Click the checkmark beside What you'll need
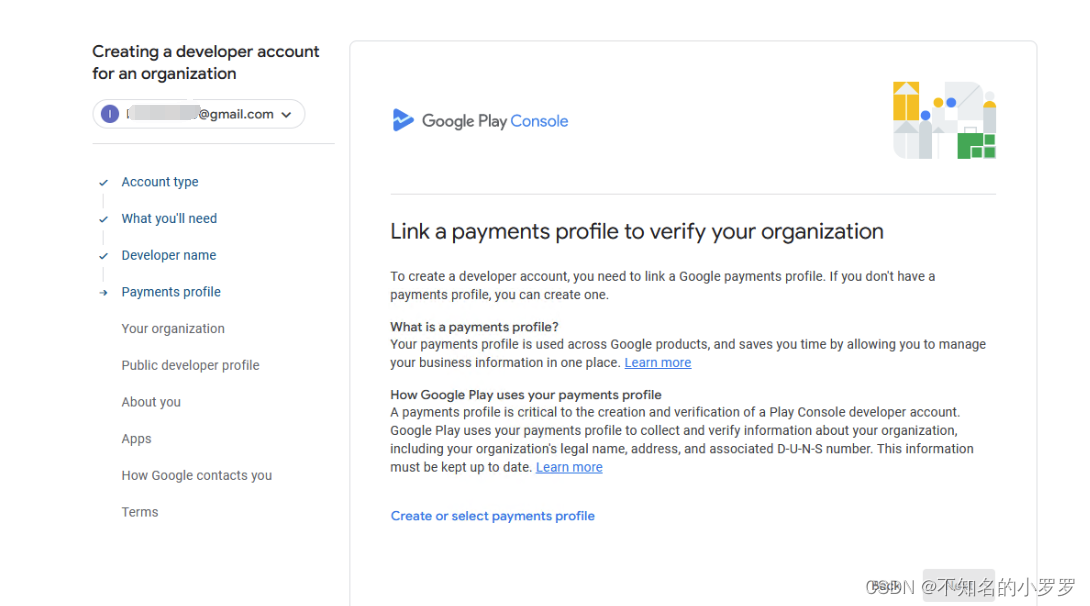This screenshot has height=606, width=1090. click(x=104, y=220)
